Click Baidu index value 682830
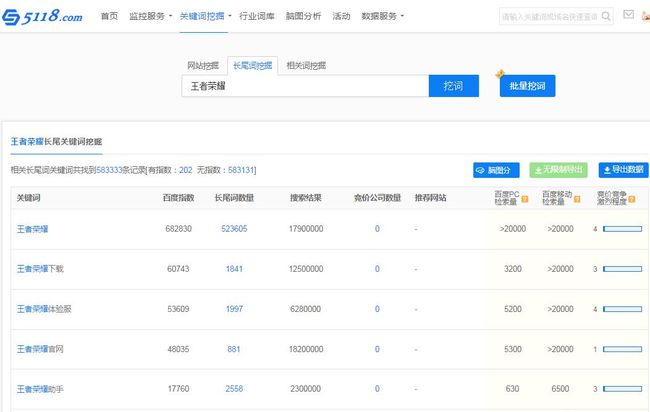This screenshot has height=412, width=650. pos(178,229)
